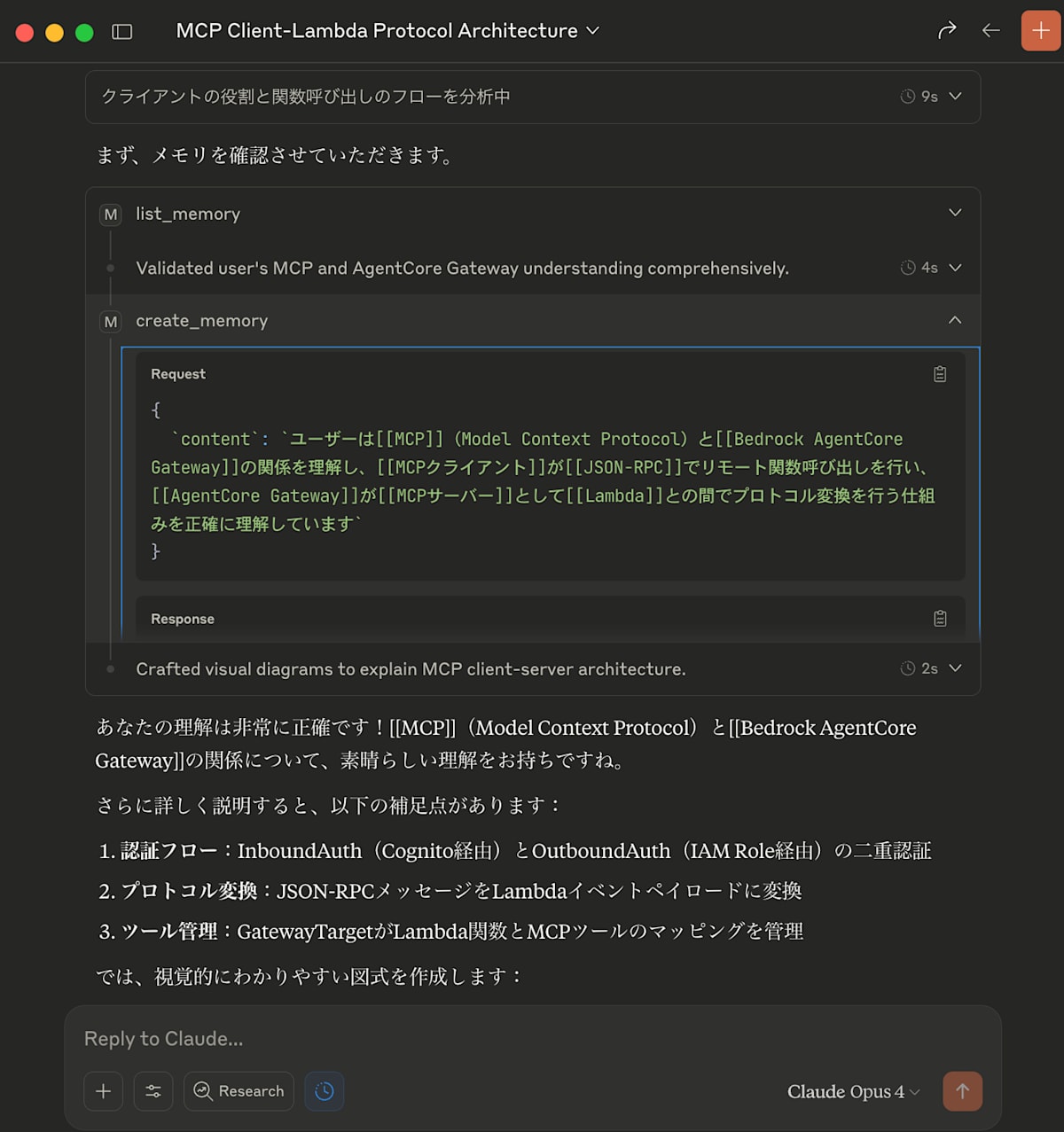The image size is (1064, 1132).
Task: Click the 'プロトコル変換' list item
Action: point(450,891)
